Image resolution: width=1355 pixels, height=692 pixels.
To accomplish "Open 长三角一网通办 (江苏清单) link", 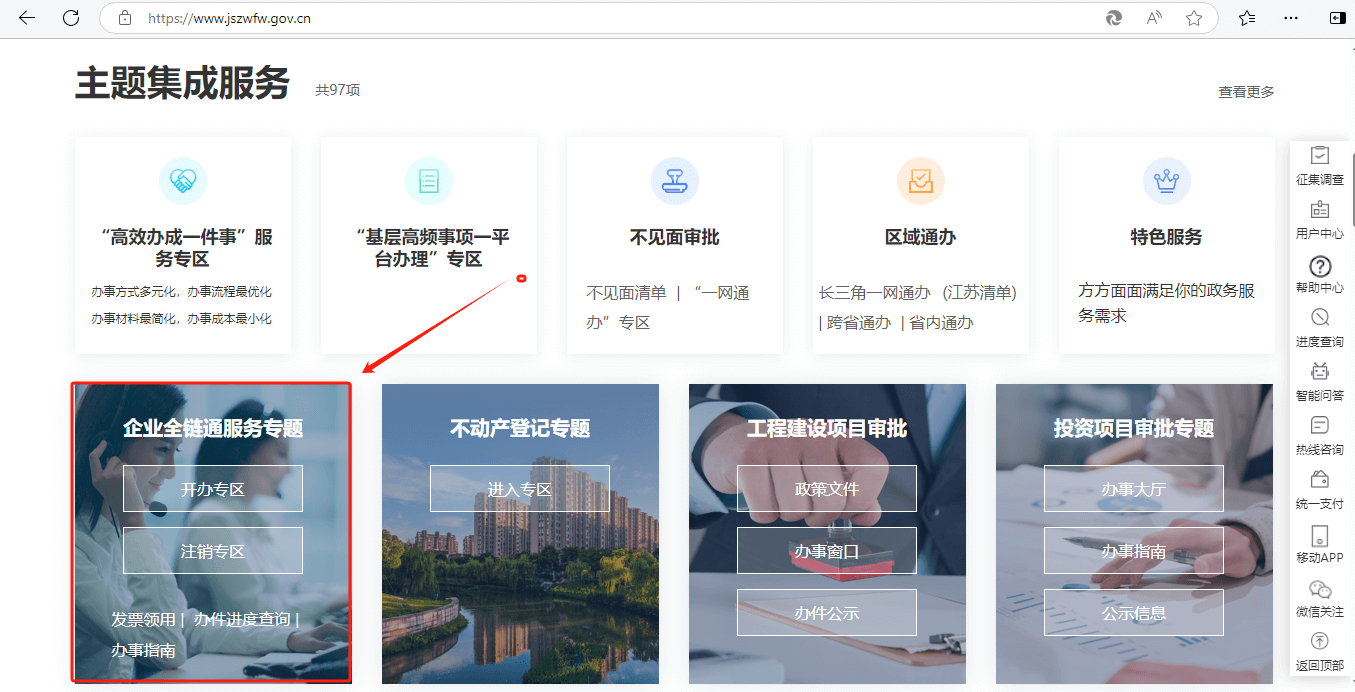I will [918, 293].
